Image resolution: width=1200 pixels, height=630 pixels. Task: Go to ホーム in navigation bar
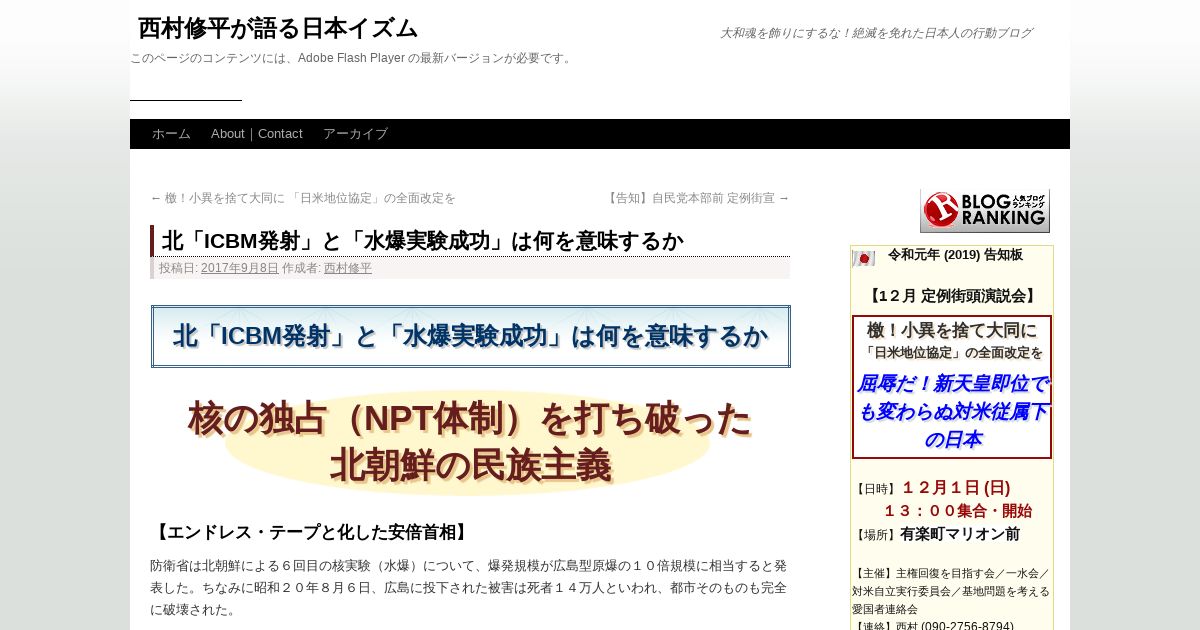171,134
